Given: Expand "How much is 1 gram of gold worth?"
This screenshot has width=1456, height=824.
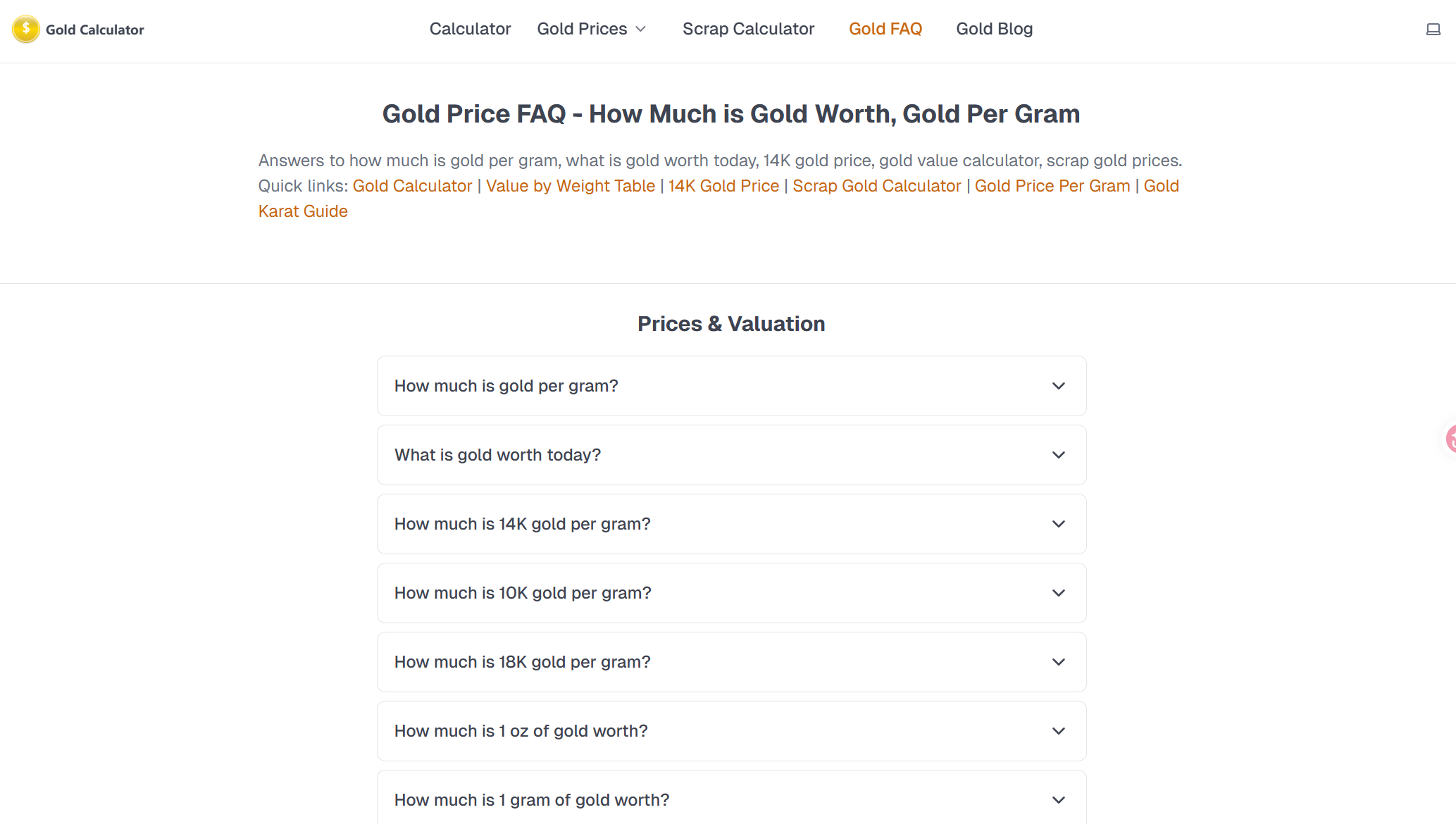Looking at the screenshot, I should pyautogui.click(x=731, y=800).
